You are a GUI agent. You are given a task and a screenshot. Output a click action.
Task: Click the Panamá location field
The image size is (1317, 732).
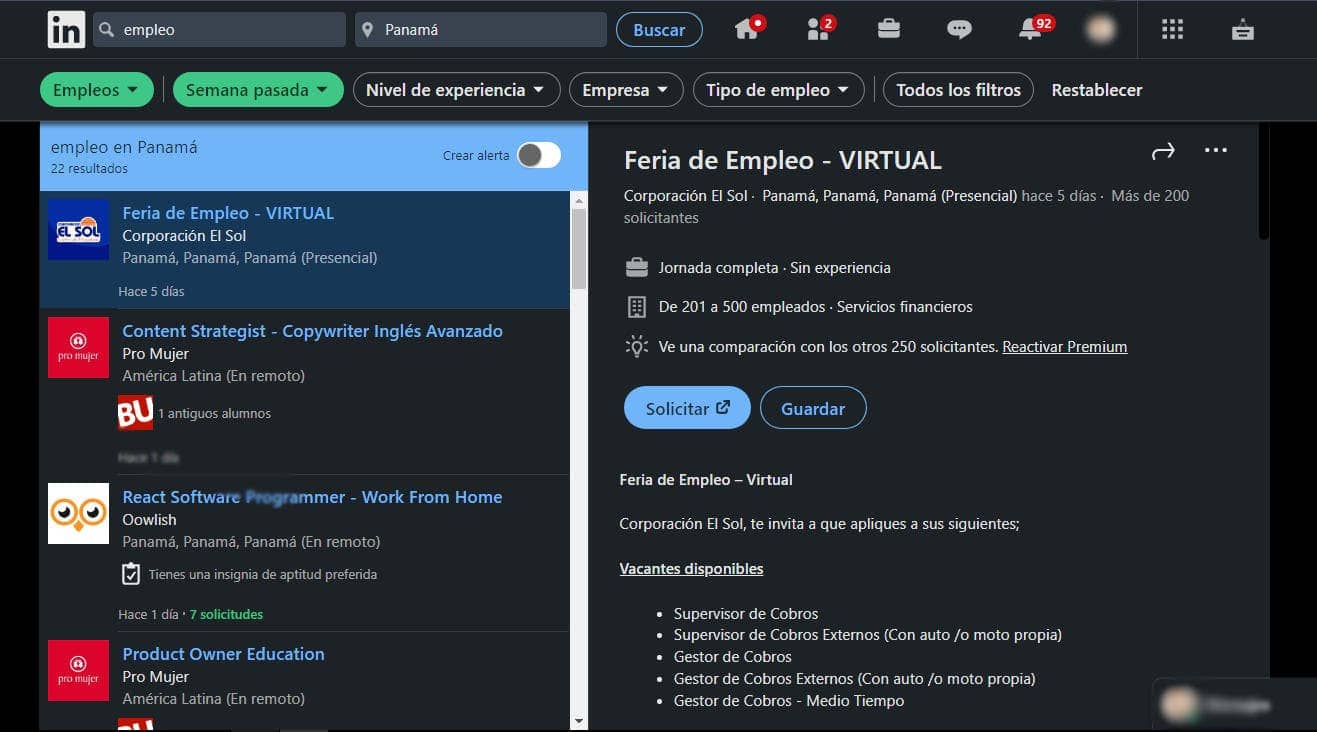pyautogui.click(x=481, y=30)
